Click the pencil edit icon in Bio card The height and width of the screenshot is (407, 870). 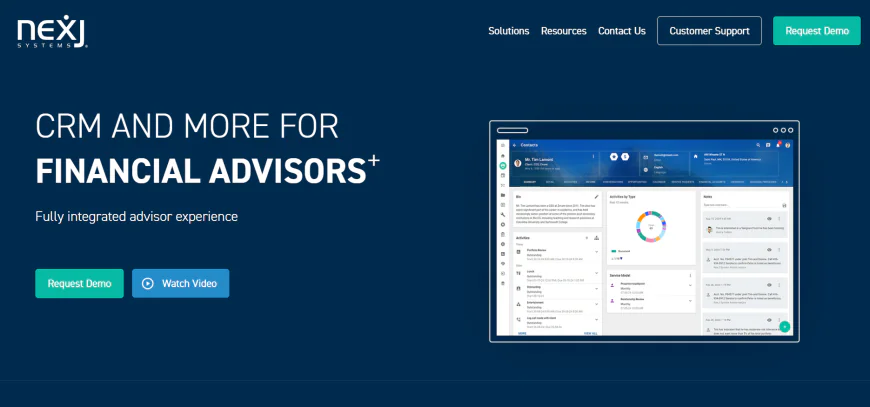(x=596, y=196)
